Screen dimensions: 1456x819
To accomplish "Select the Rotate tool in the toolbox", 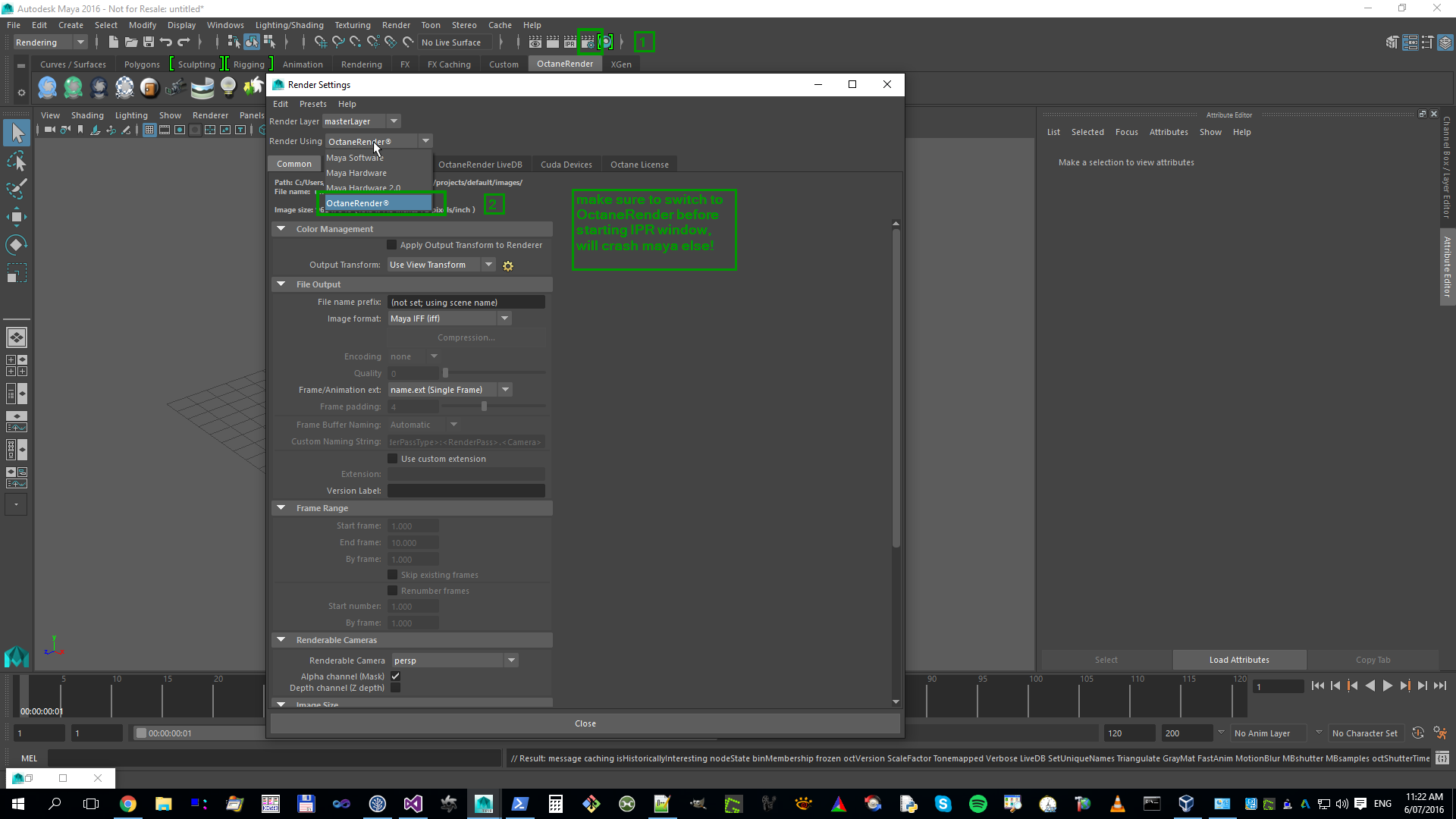I will 16,245.
